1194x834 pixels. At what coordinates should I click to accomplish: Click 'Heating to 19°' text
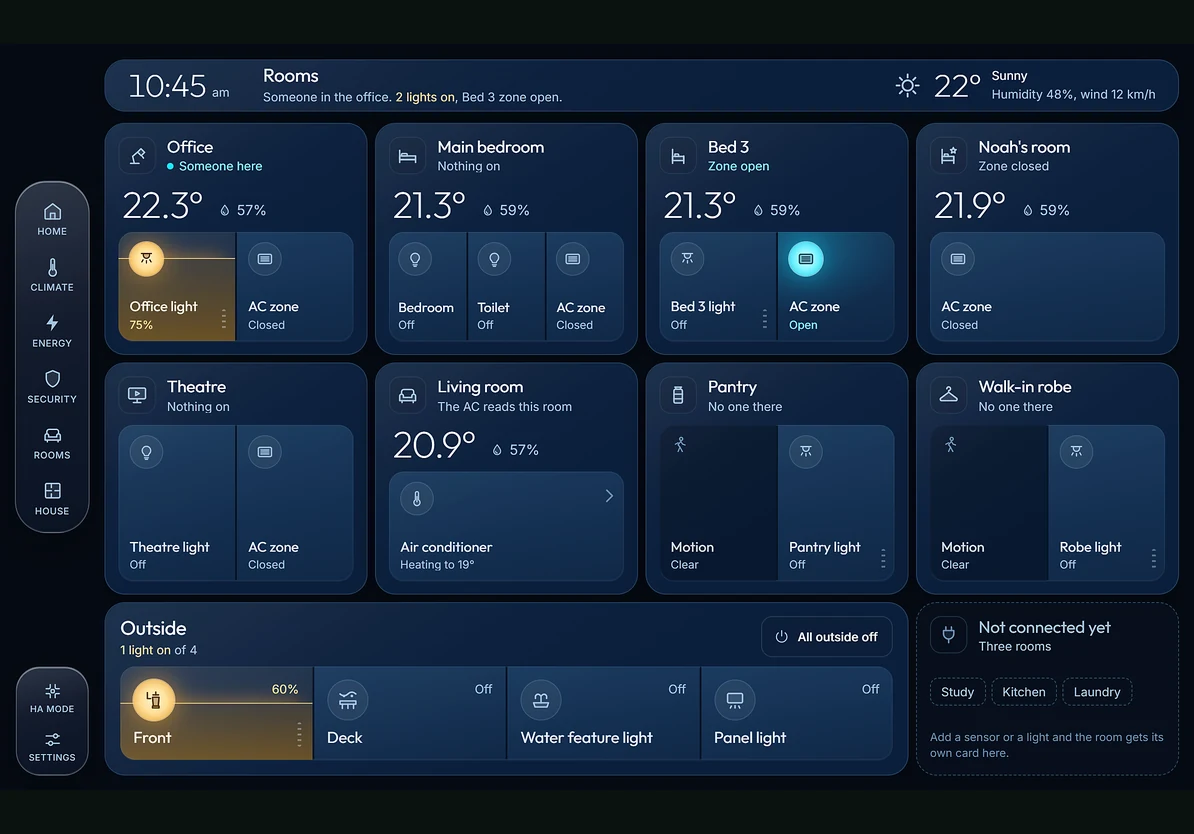pos(437,564)
